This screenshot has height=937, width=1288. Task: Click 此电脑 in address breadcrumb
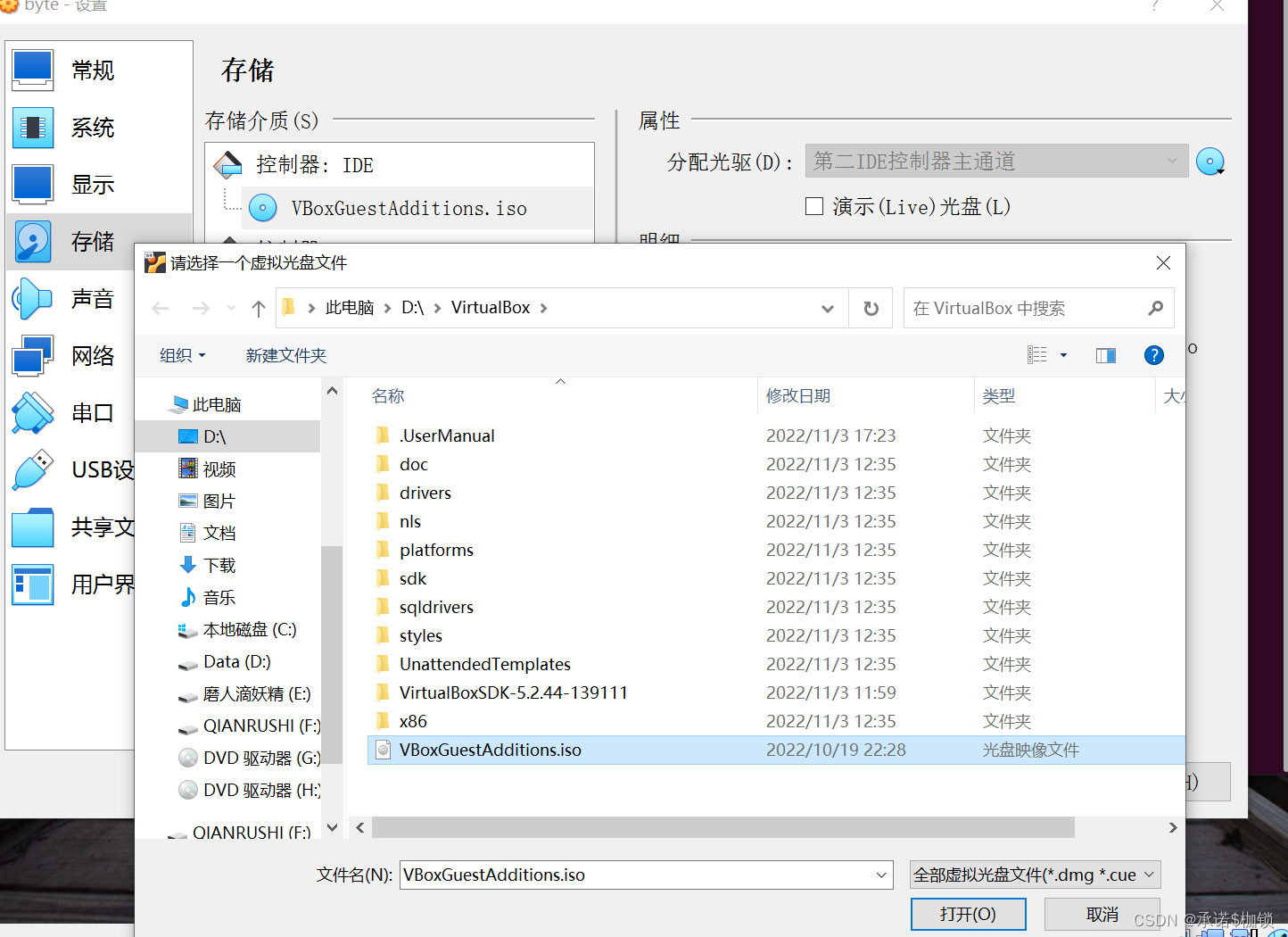tap(350, 308)
